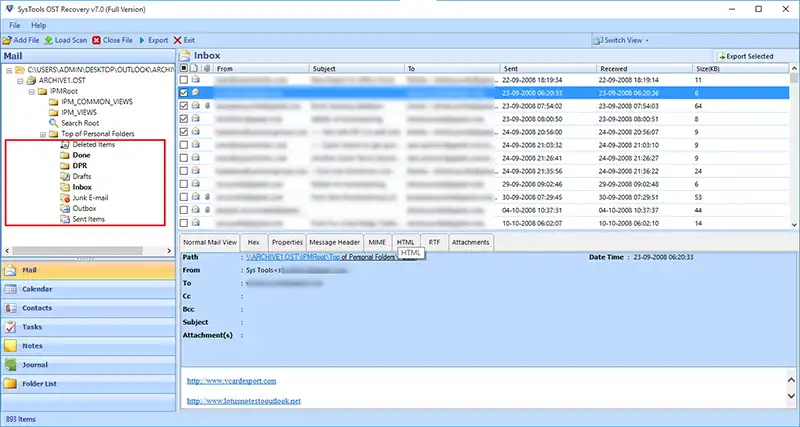Collapse Top of Personal Folders node
The image size is (800, 427).
[x=43, y=134]
